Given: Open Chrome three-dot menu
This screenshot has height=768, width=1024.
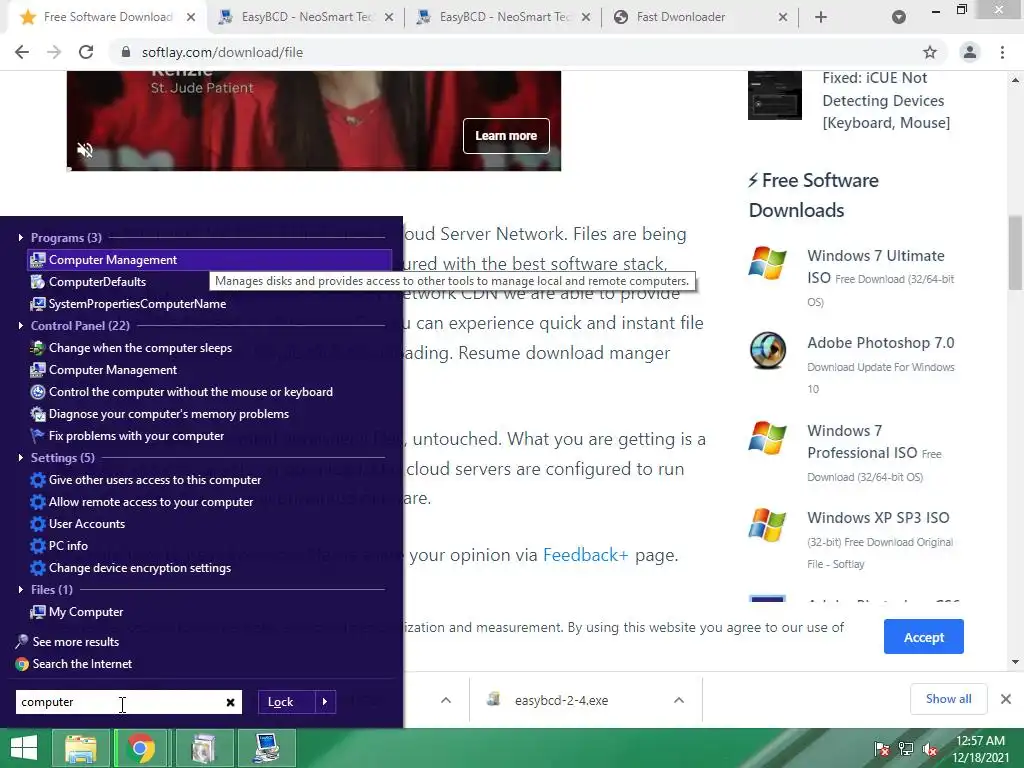Looking at the screenshot, I should click(x=1002, y=52).
